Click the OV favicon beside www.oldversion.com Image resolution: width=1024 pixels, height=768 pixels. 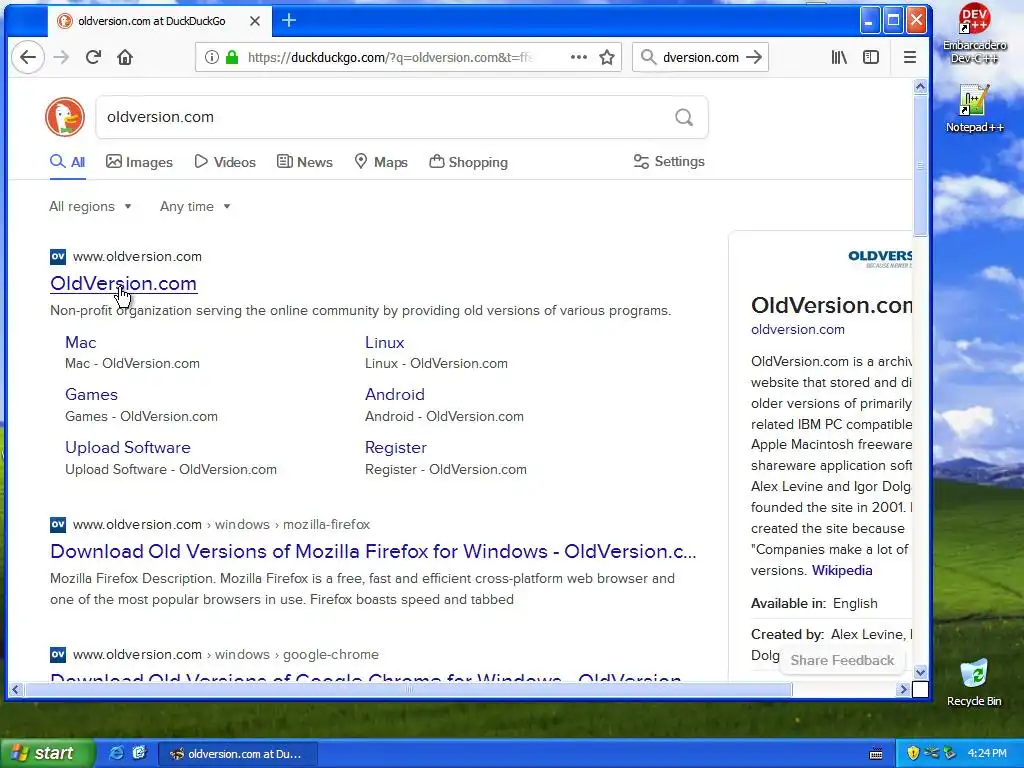point(57,257)
